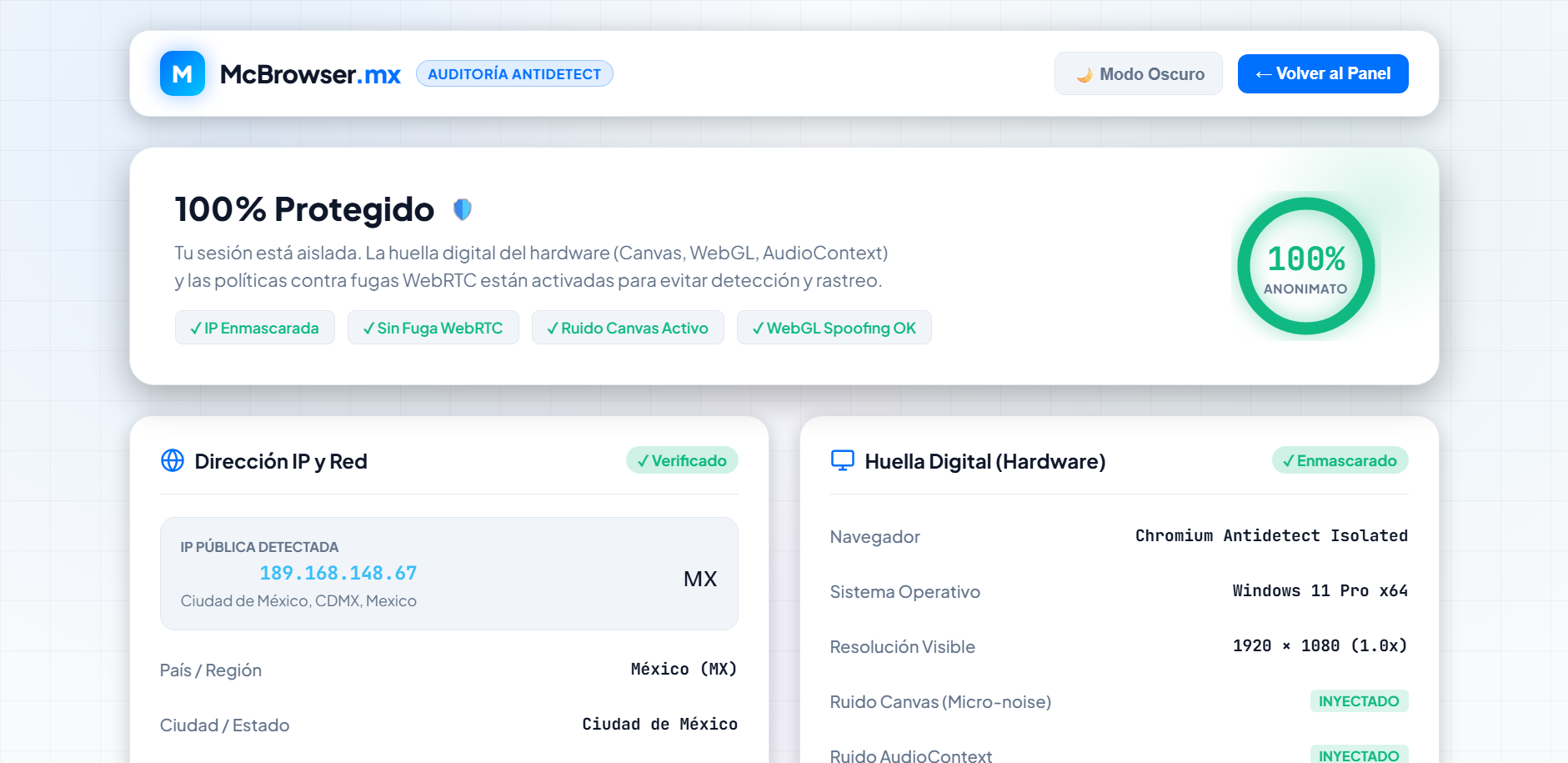The image size is (1568, 763).
Task: Click Volver al Panel button
Action: [x=1323, y=73]
